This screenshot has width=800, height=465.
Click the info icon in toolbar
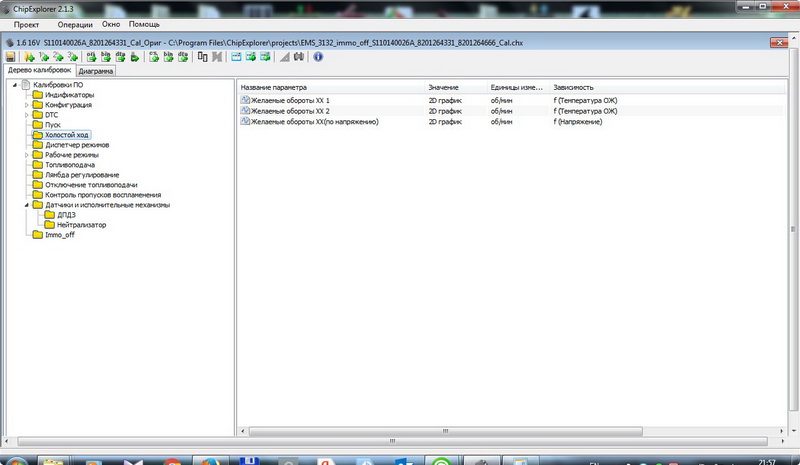click(318, 57)
